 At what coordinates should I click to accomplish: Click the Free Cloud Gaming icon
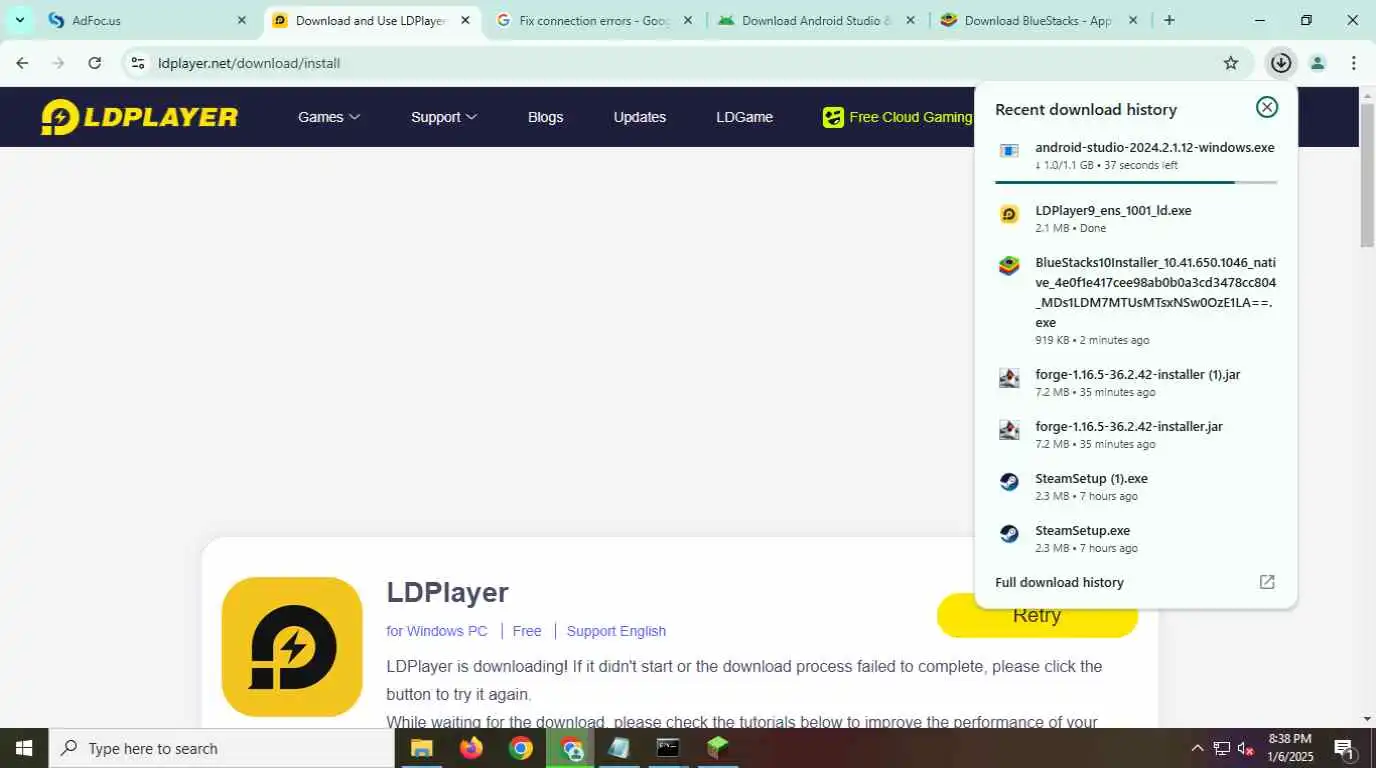pyautogui.click(x=833, y=117)
